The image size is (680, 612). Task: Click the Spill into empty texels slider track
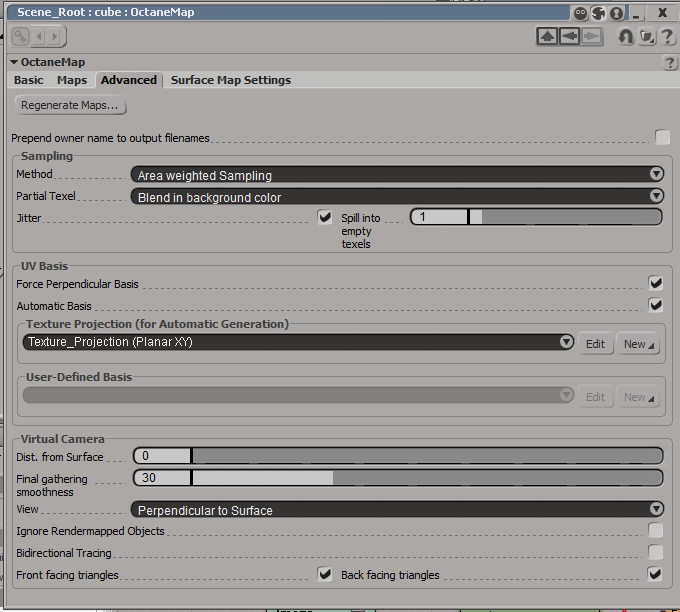(566, 217)
